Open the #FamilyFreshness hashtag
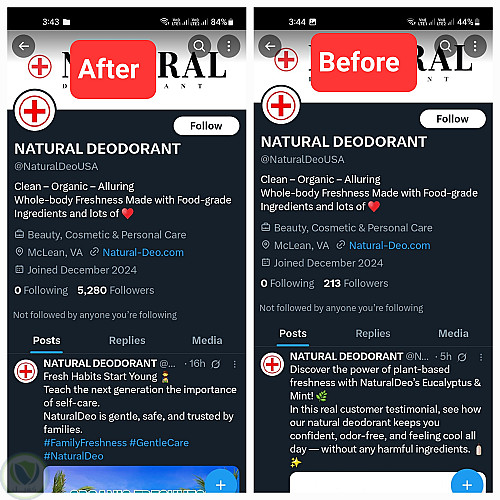 (85, 443)
